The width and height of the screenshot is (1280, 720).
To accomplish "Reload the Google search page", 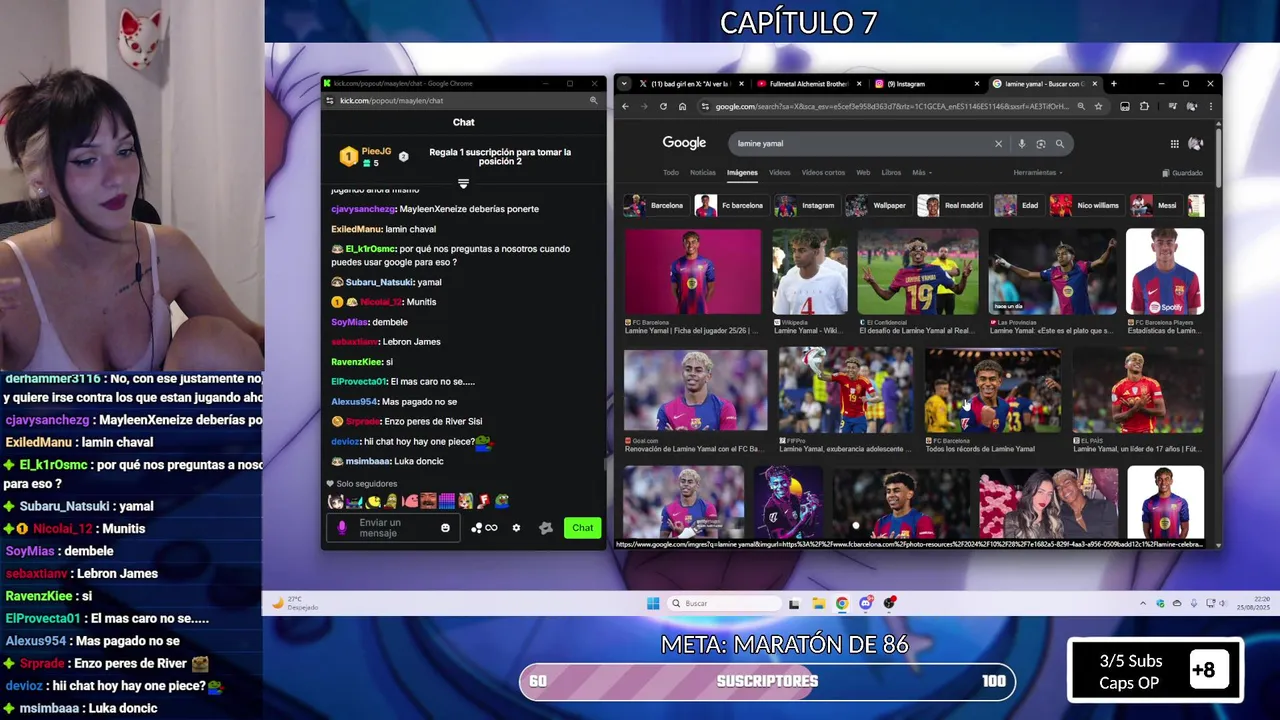I will [x=662, y=106].
